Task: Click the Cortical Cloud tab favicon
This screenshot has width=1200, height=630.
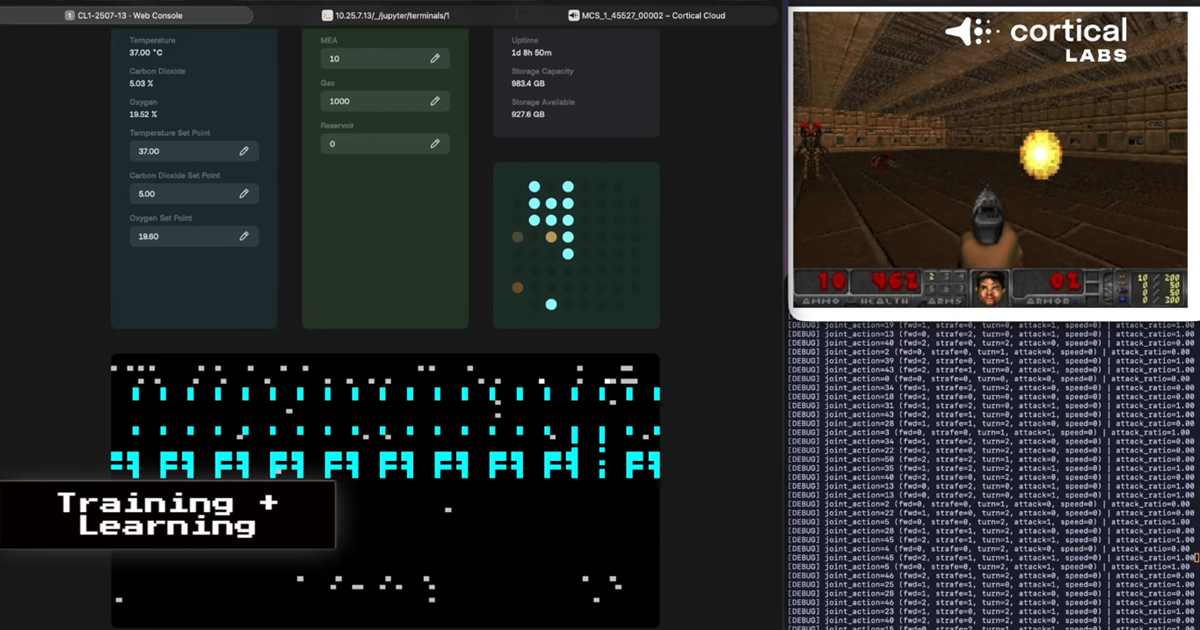Action: click(573, 16)
